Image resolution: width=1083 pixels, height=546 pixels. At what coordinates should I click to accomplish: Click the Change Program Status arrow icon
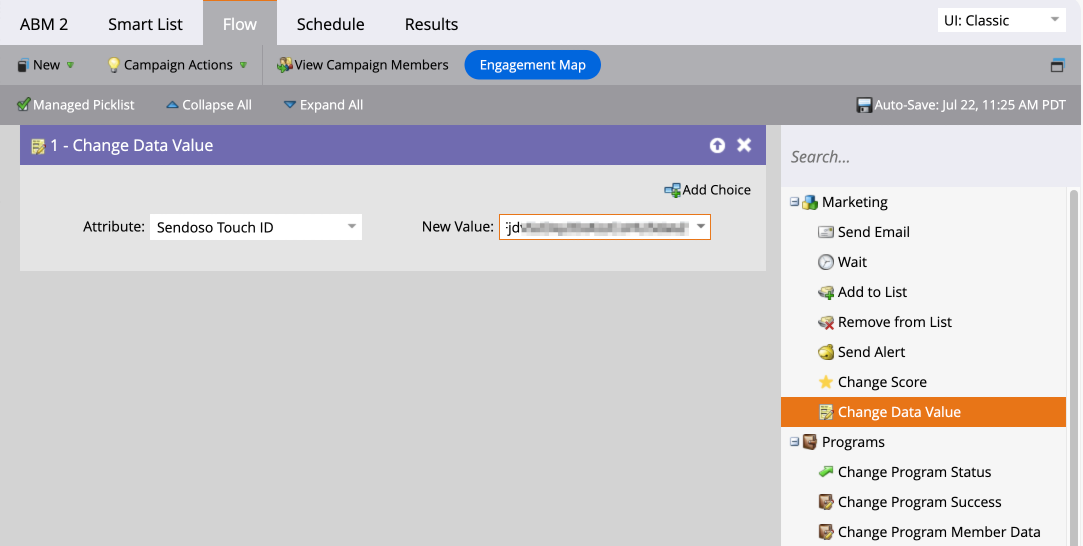pos(825,472)
